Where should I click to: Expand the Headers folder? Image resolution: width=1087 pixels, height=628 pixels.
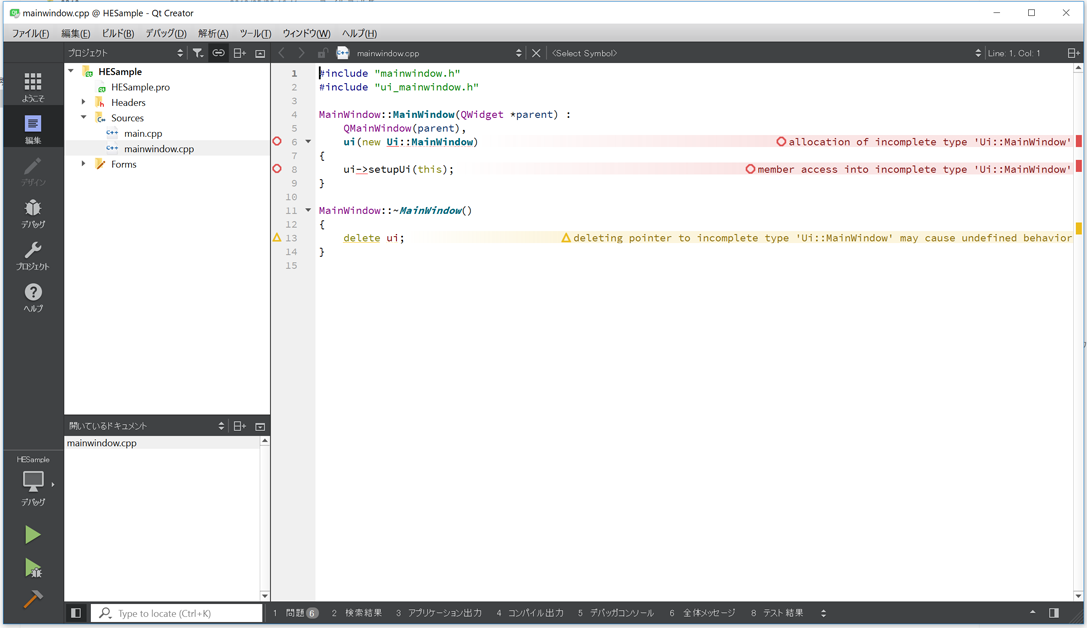point(84,102)
